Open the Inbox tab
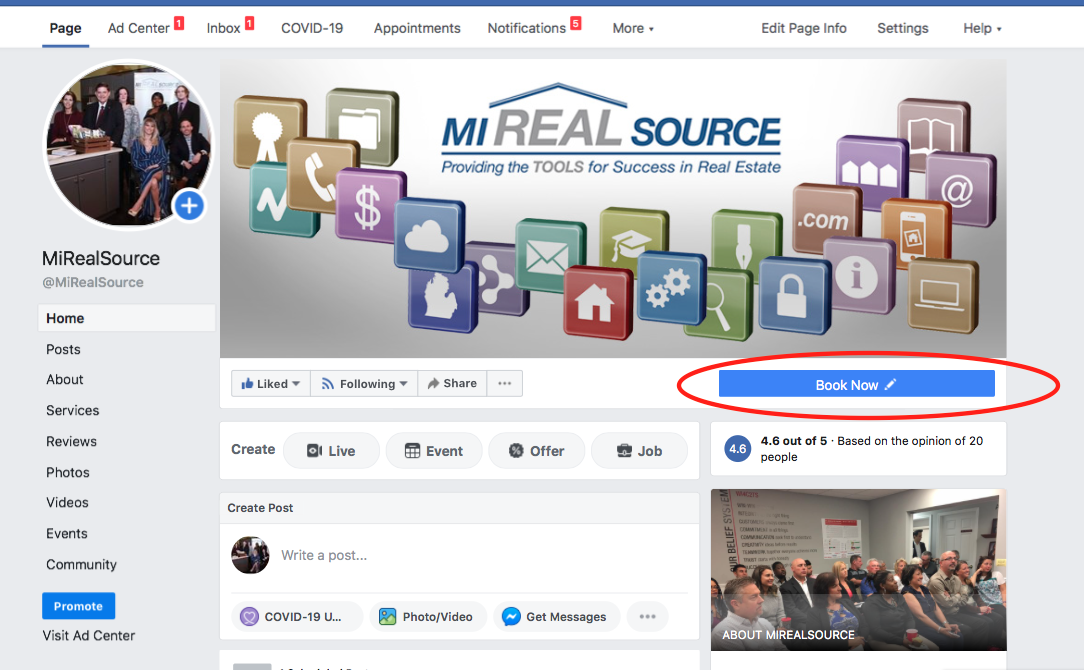The width and height of the screenshot is (1084, 670). (x=223, y=28)
